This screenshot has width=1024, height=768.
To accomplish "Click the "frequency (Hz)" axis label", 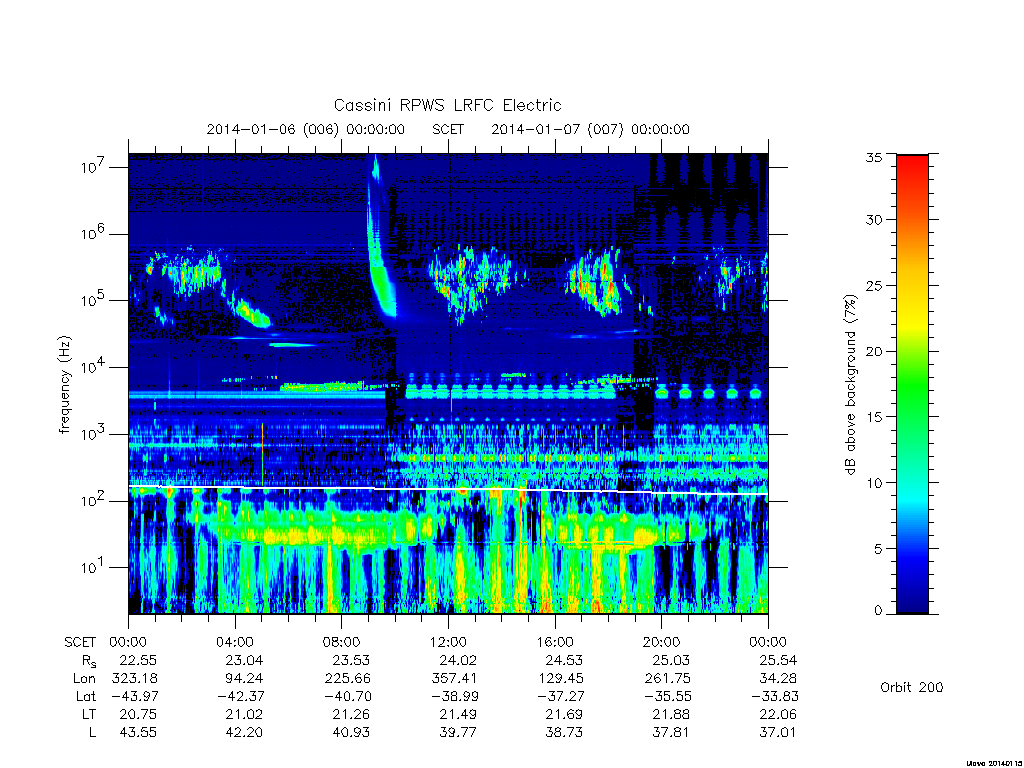I will 64,385.
